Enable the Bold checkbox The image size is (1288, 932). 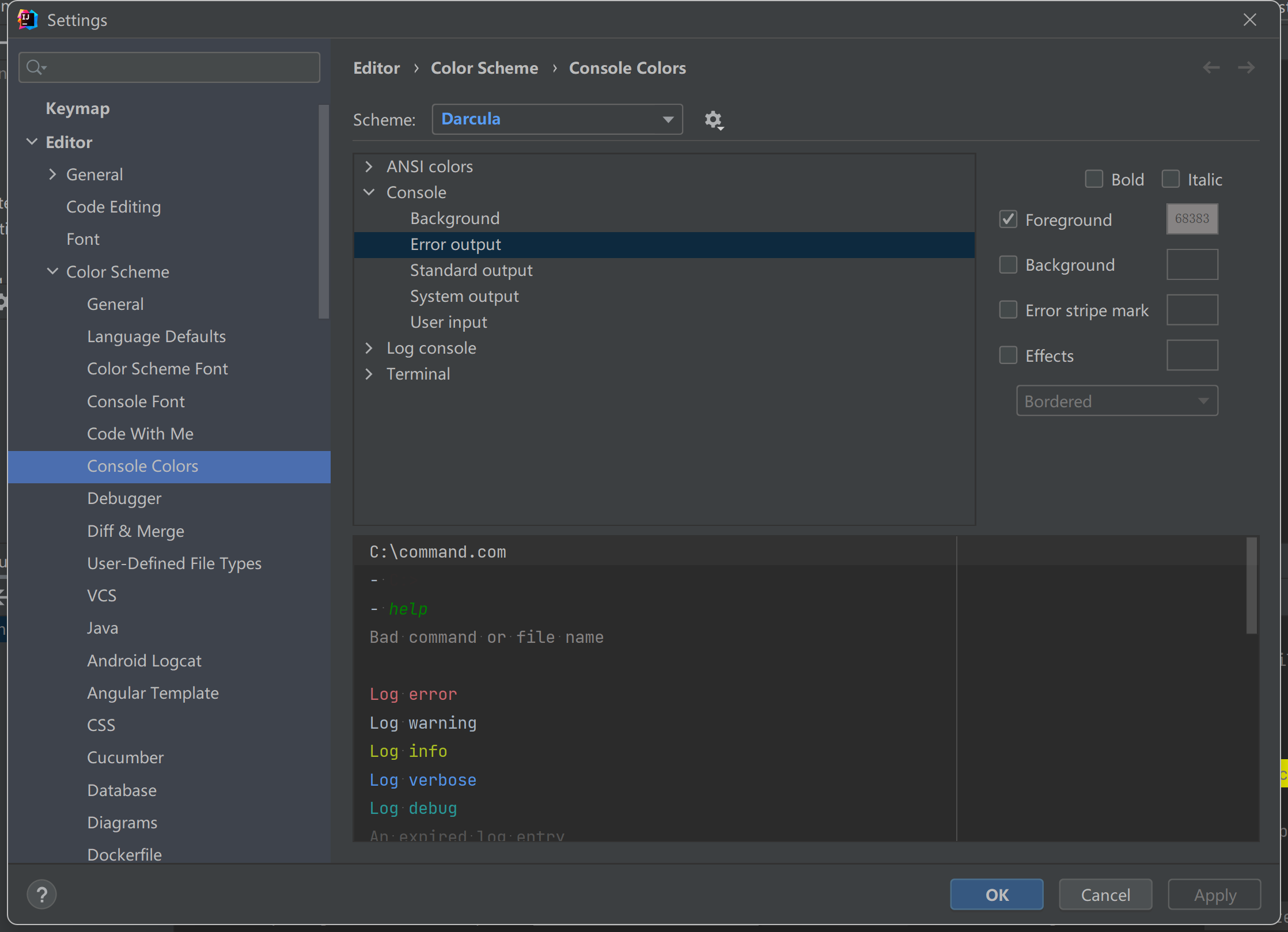pos(1094,179)
